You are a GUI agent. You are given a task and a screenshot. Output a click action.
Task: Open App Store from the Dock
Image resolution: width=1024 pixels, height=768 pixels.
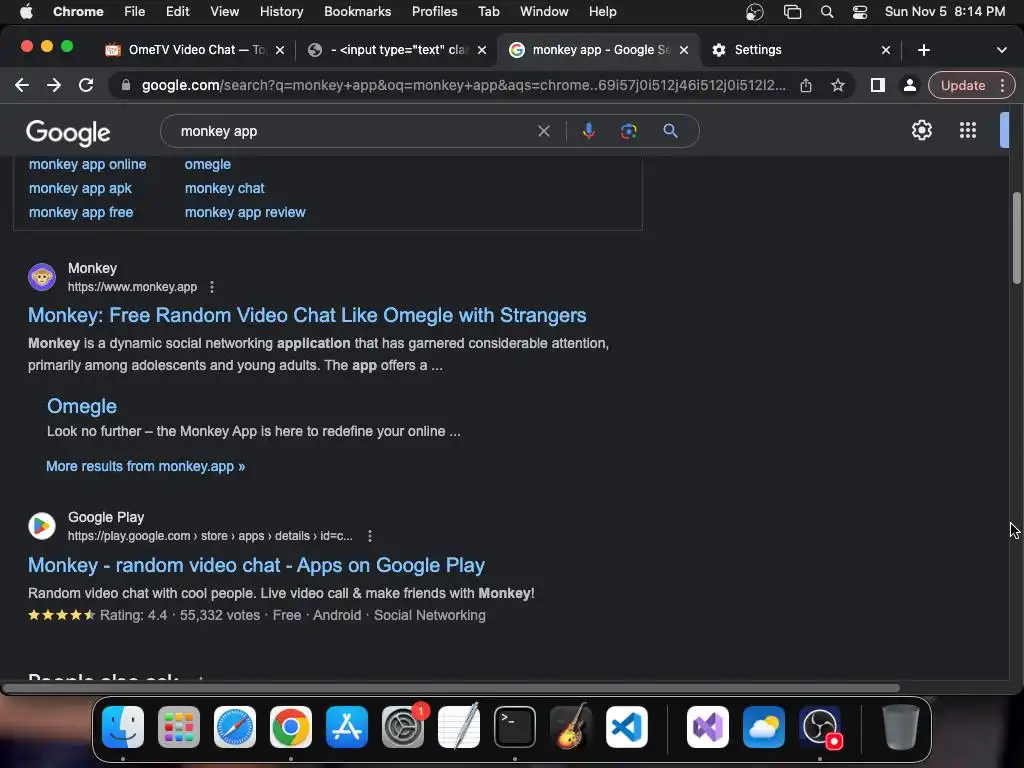[347, 727]
